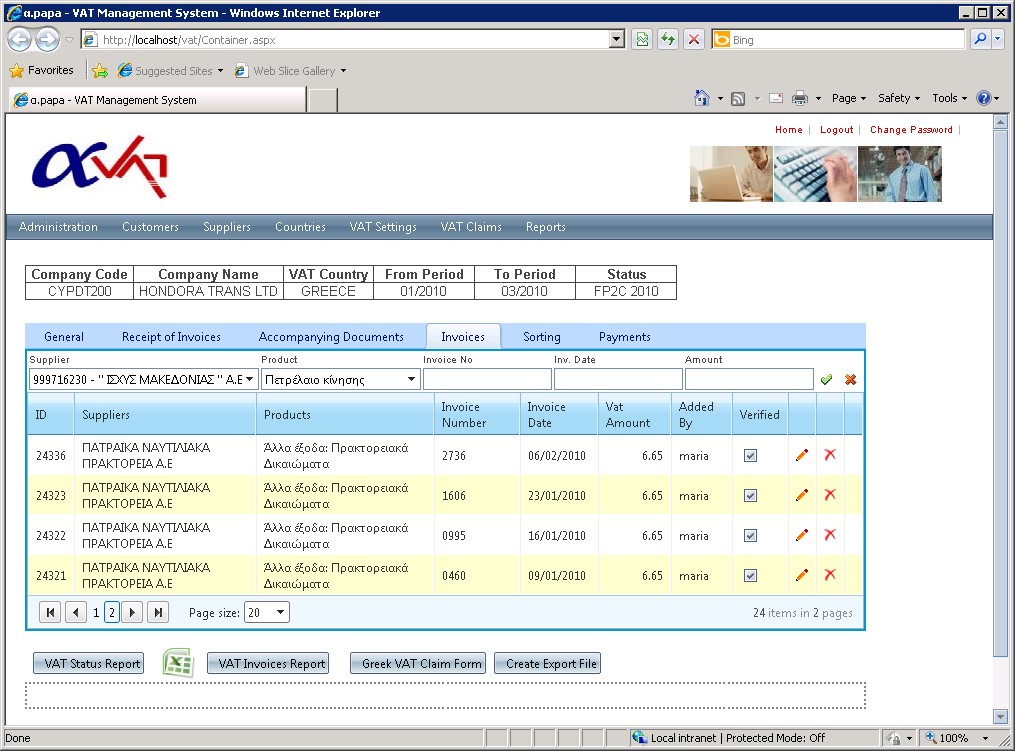Open the Administration menu

(x=58, y=227)
